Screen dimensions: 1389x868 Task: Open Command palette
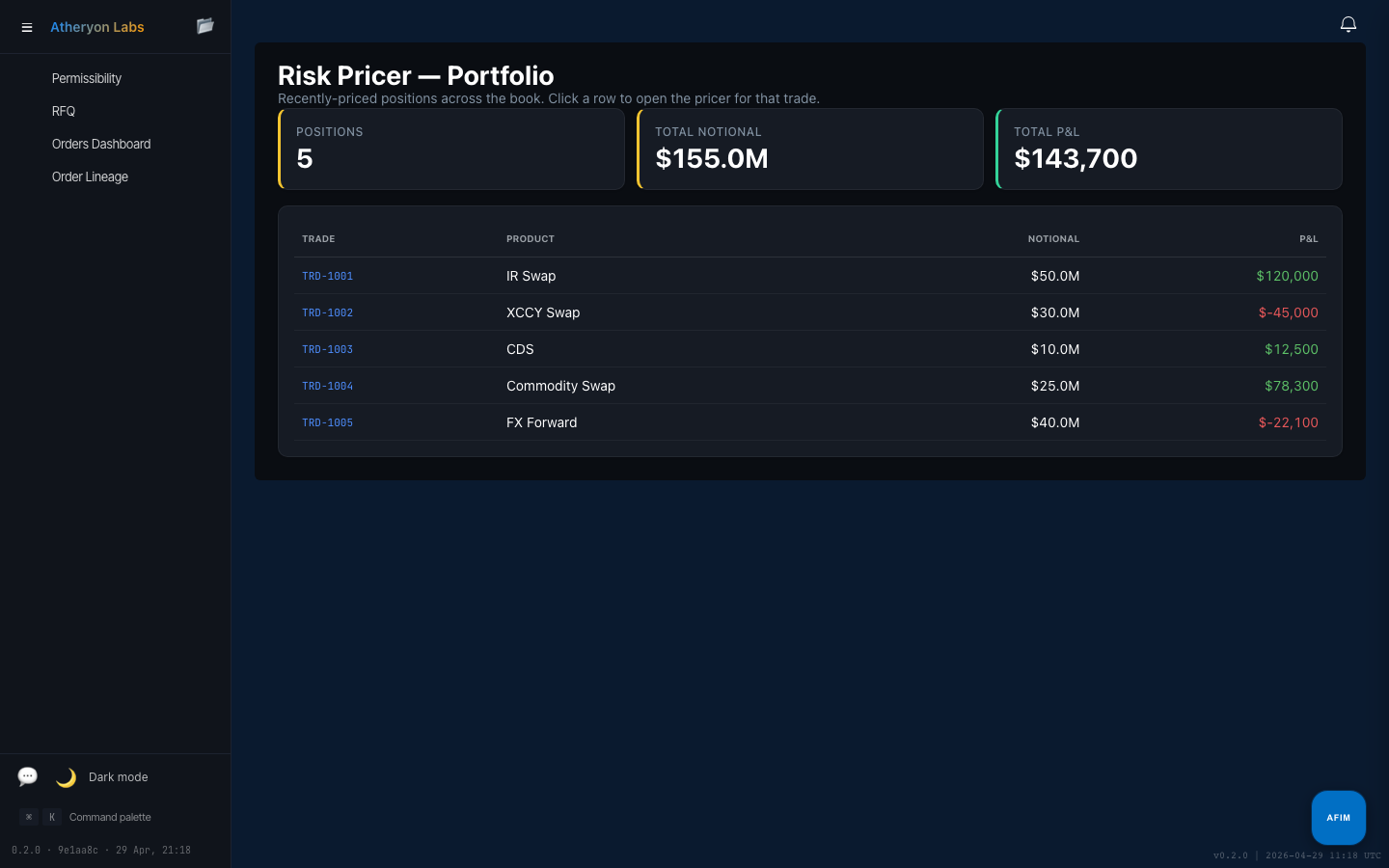(x=110, y=817)
